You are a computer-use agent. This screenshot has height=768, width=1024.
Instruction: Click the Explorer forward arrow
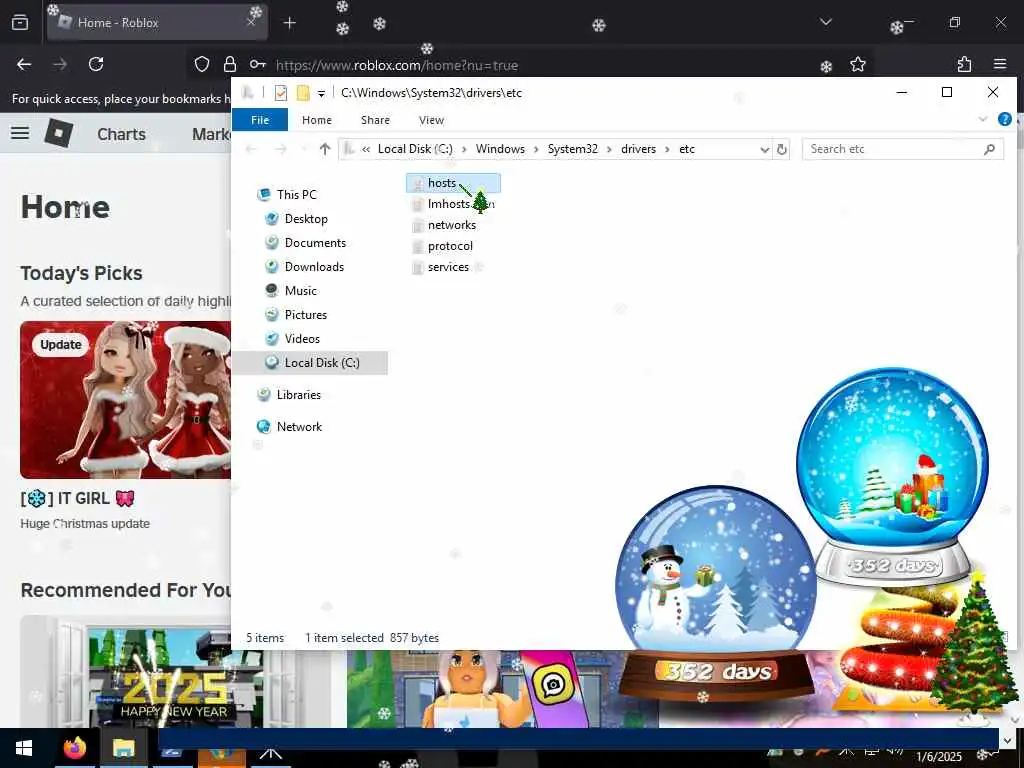(x=281, y=149)
